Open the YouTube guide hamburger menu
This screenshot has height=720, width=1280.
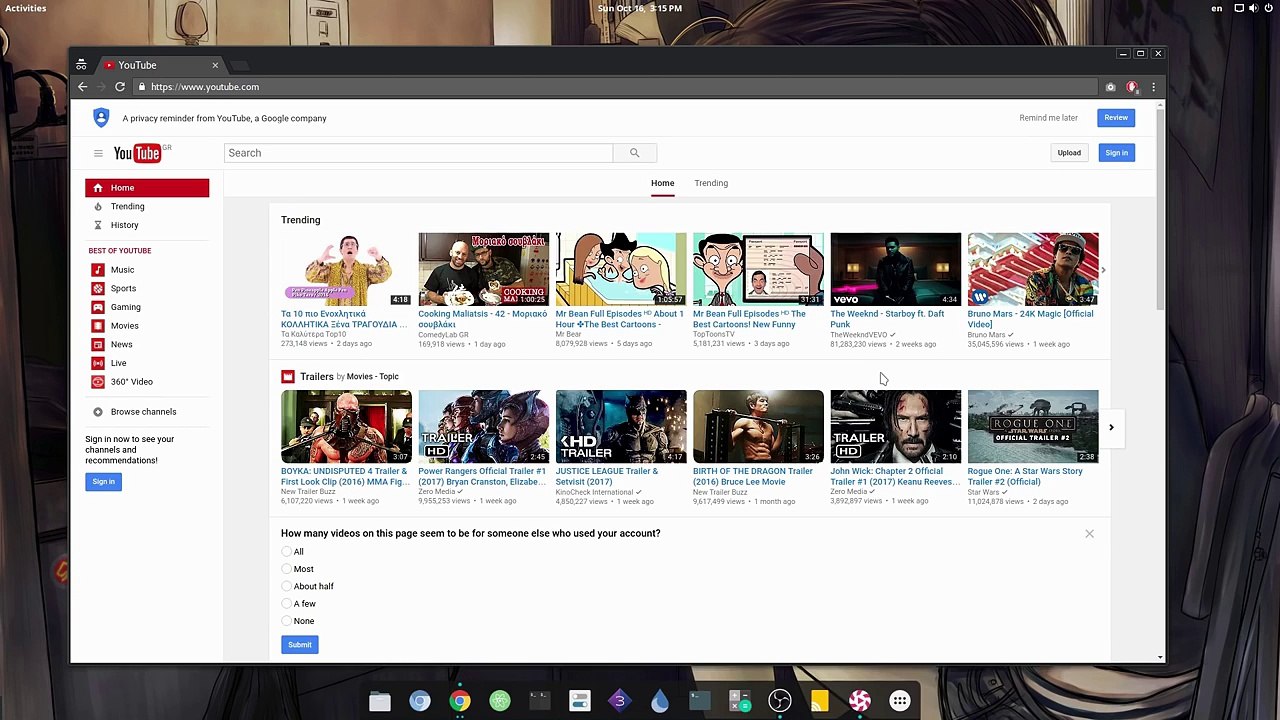[98, 153]
